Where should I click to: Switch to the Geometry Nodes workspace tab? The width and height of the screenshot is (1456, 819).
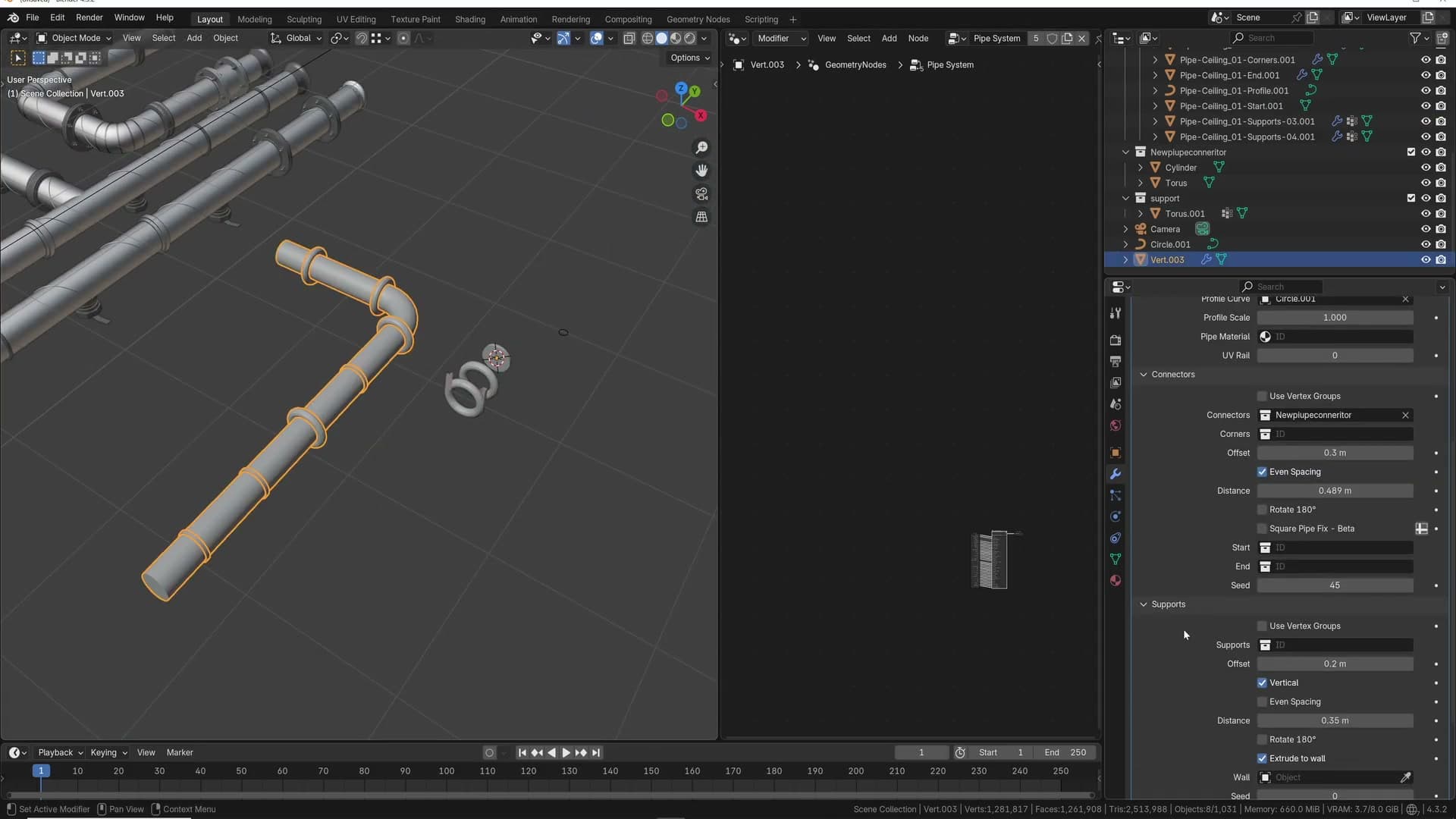point(698,19)
